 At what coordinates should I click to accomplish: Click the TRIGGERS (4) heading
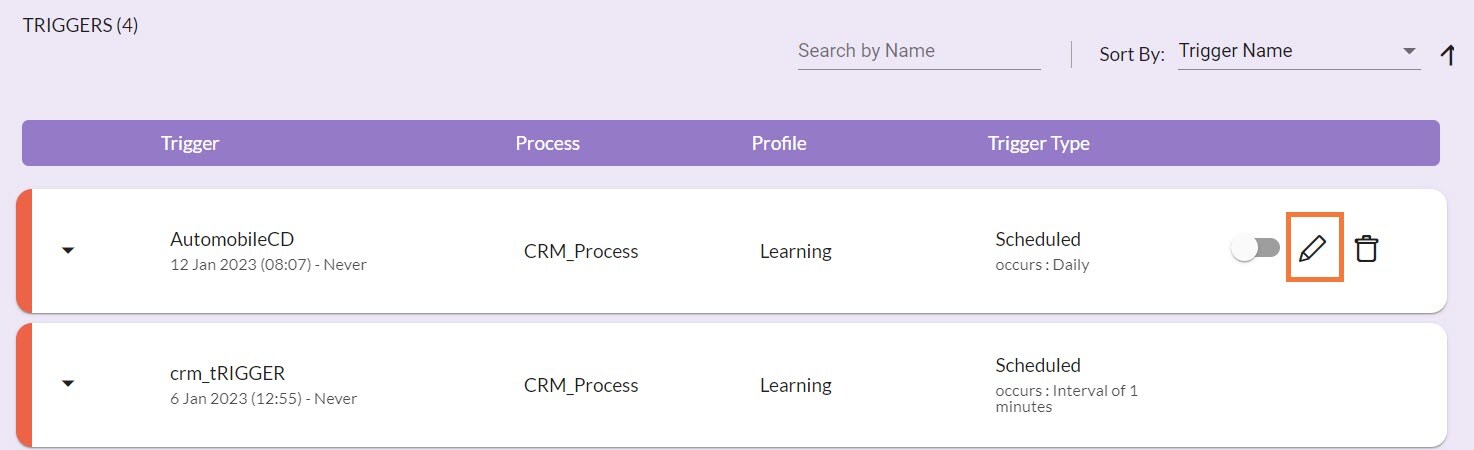80,26
